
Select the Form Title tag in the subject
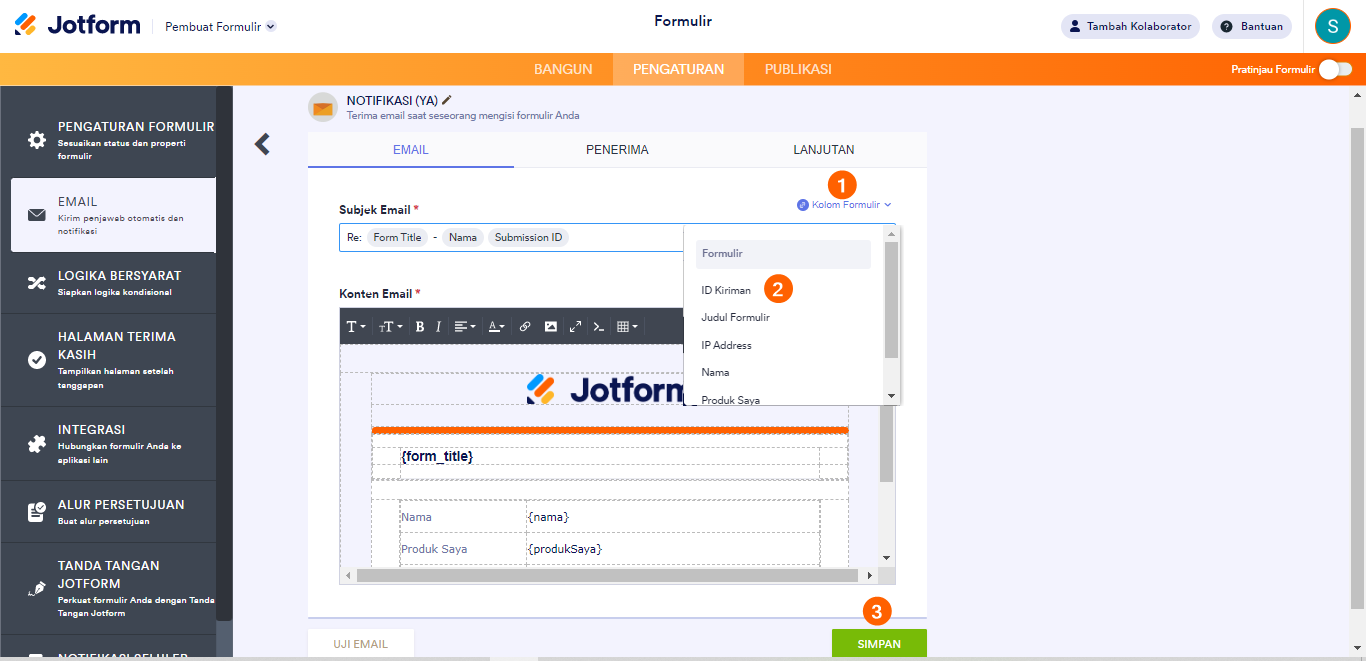397,237
